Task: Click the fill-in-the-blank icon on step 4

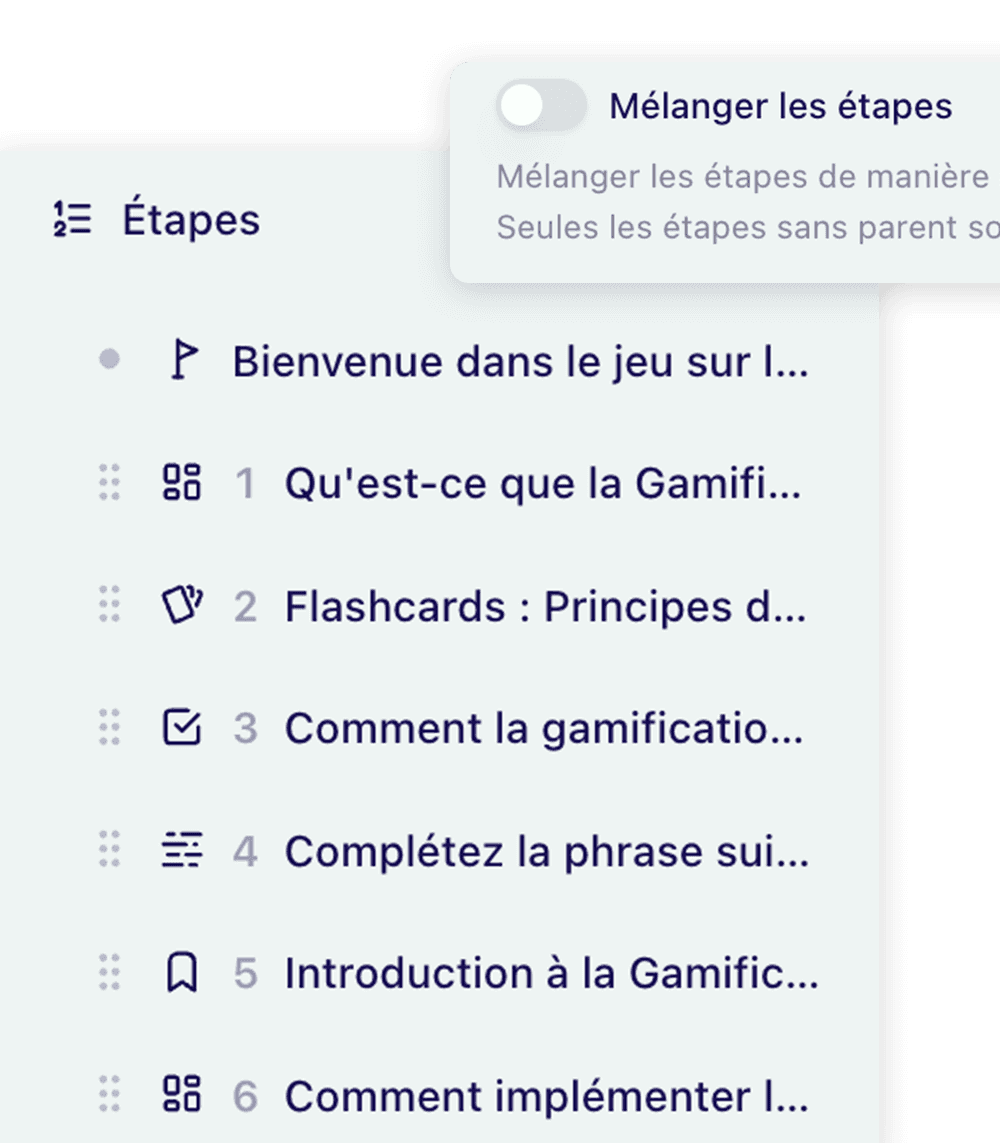Action: pyautogui.click(x=184, y=851)
